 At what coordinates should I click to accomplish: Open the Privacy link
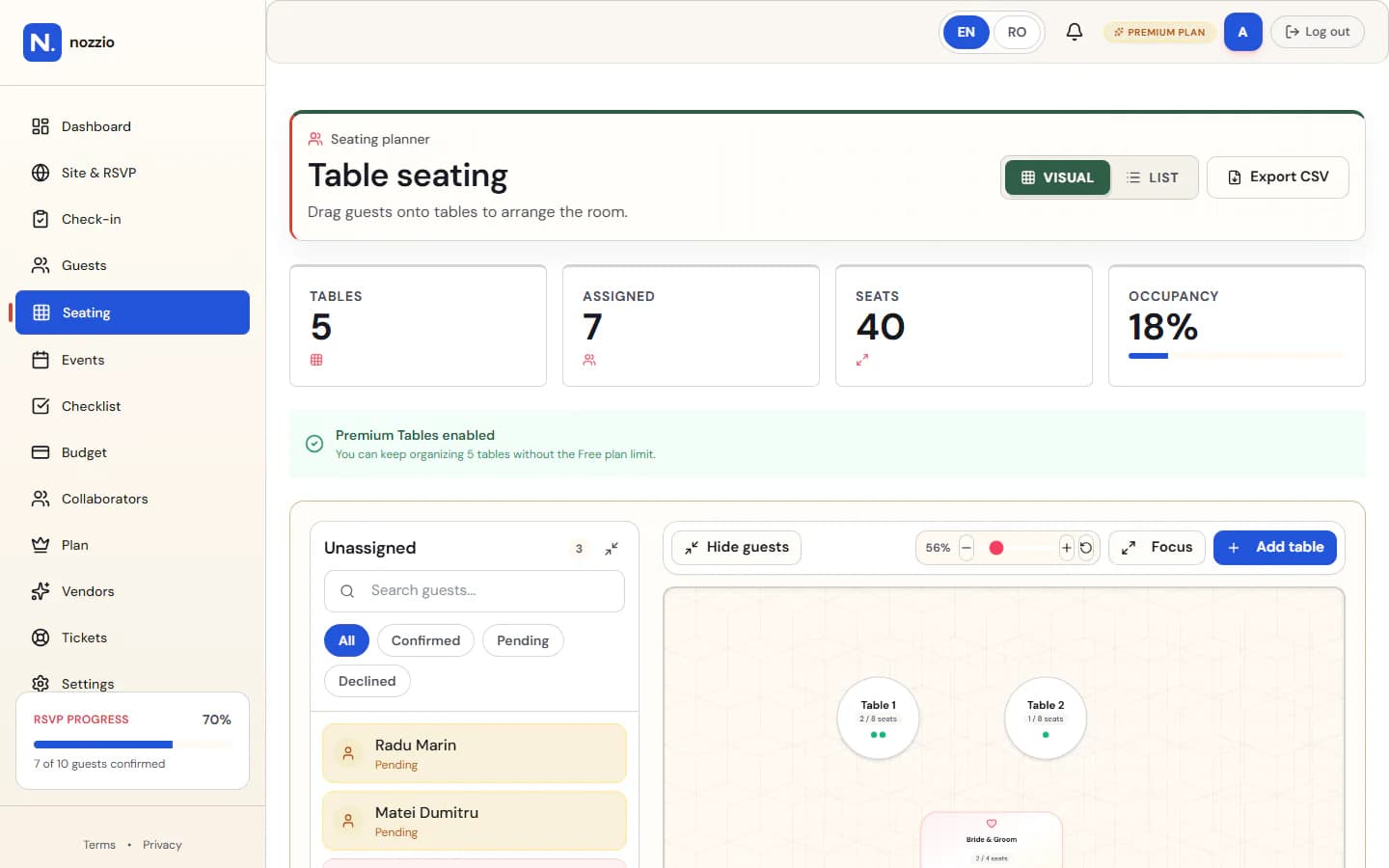point(162,845)
